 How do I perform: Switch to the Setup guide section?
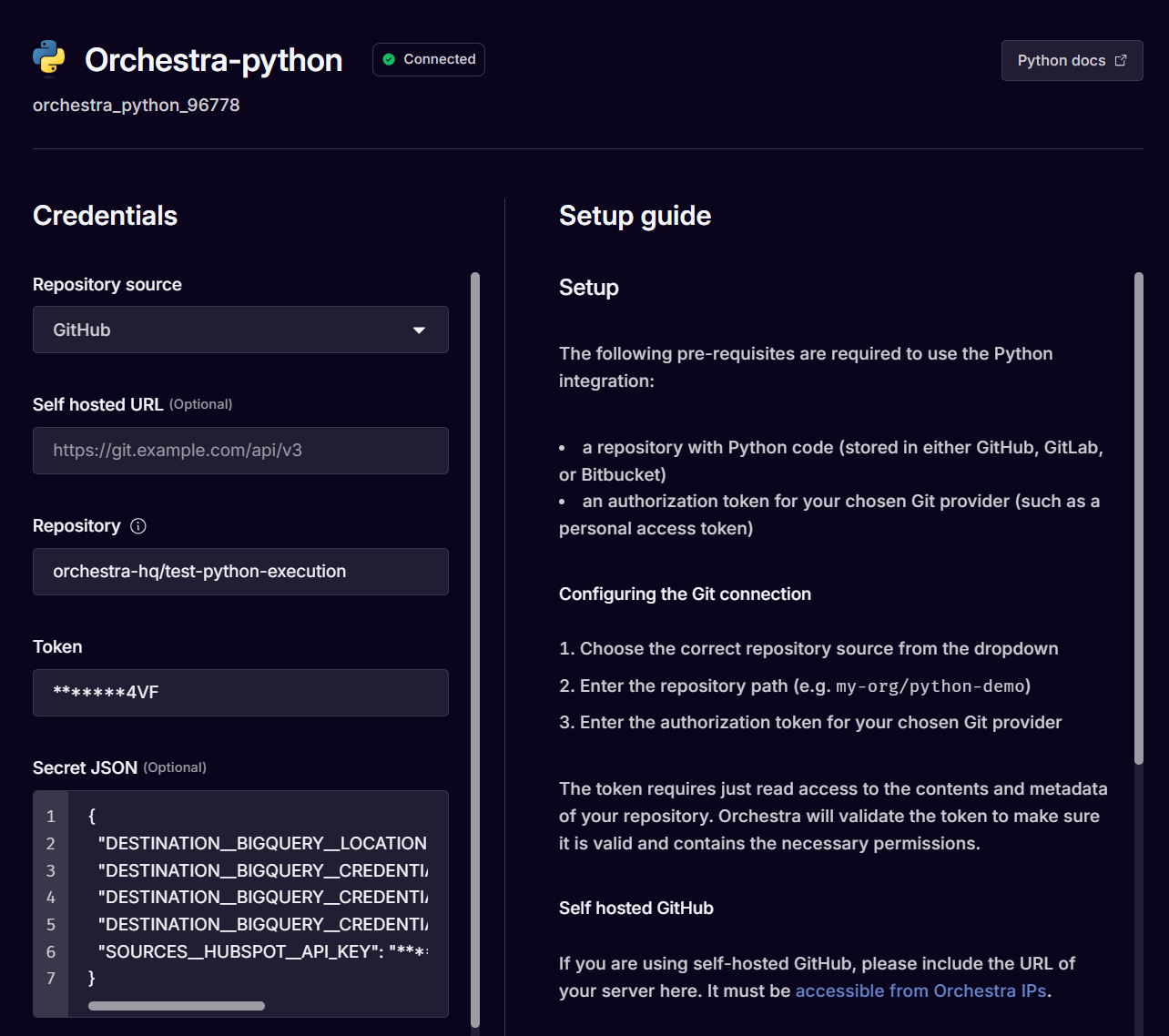pyautogui.click(x=635, y=216)
